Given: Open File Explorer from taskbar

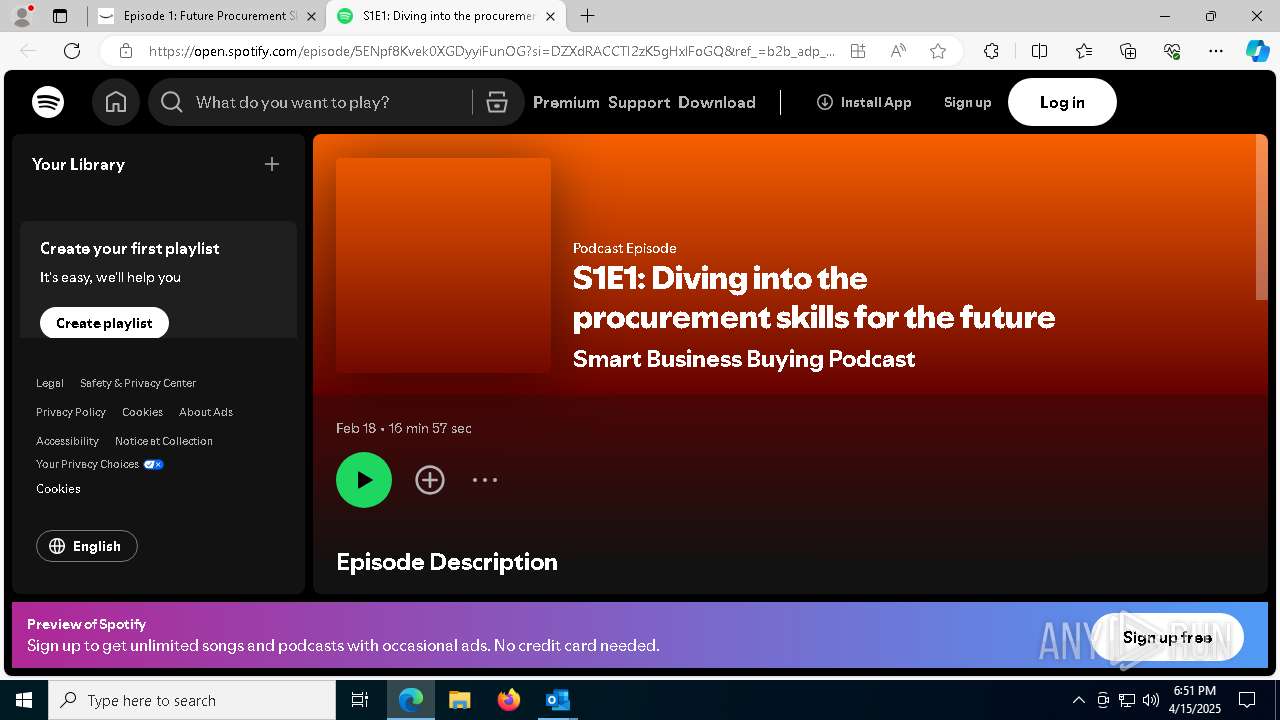Looking at the screenshot, I should click(459, 700).
